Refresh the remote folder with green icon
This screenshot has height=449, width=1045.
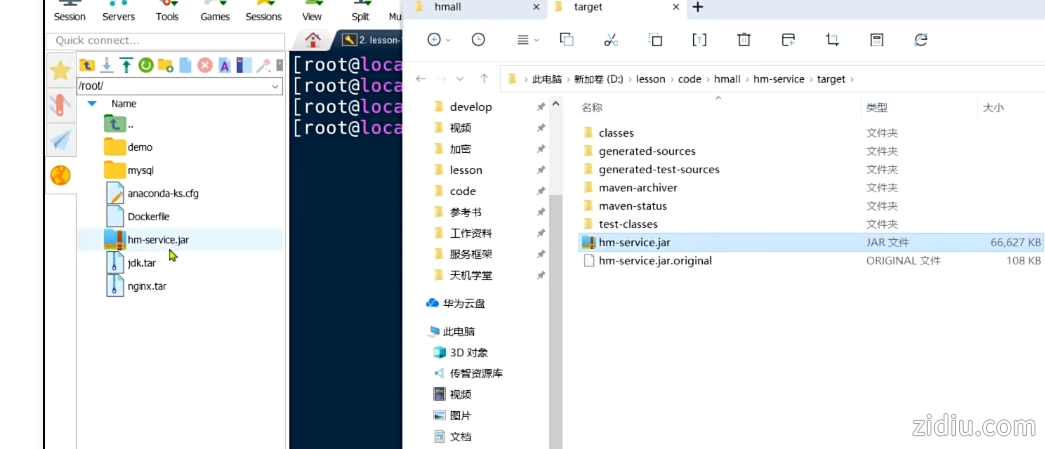146,66
